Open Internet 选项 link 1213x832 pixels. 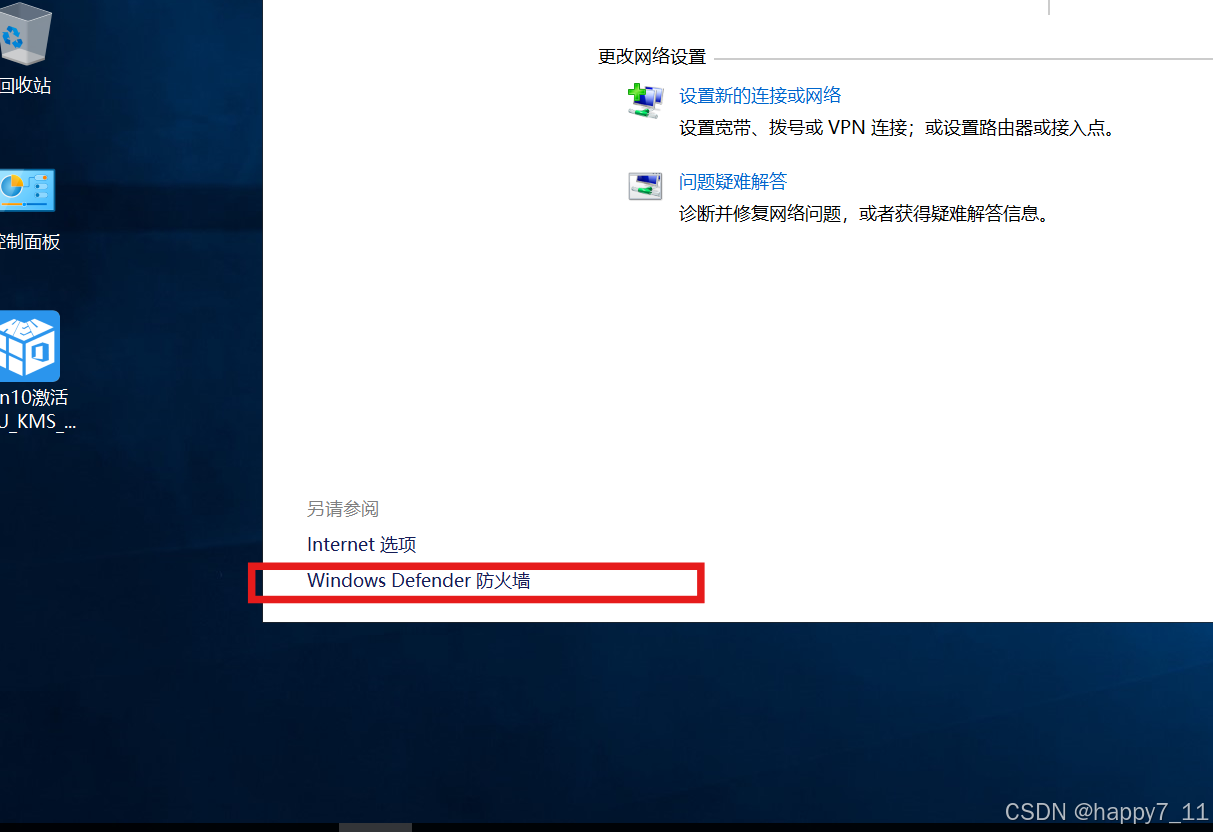(x=361, y=545)
